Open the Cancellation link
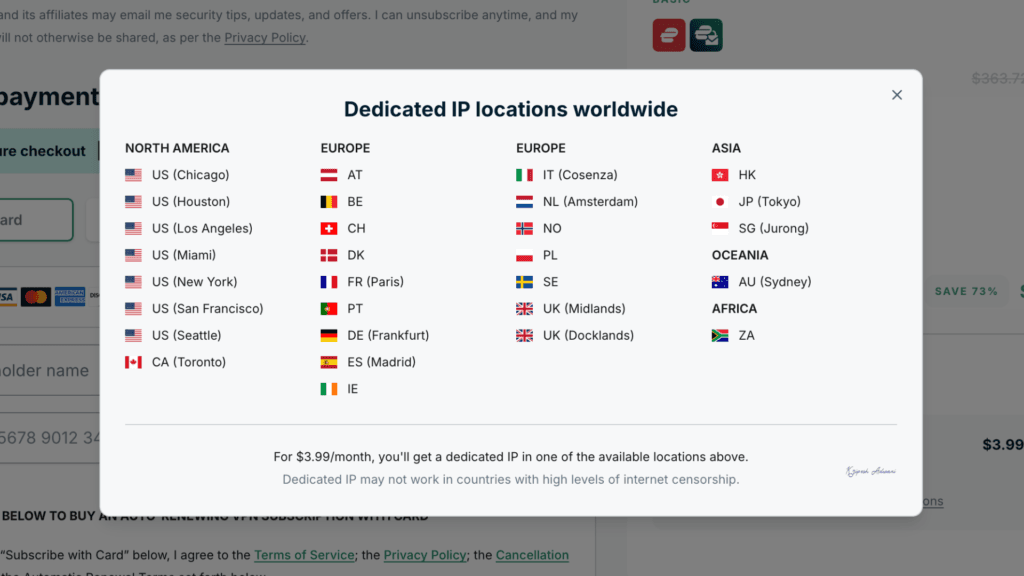The image size is (1024, 576). pos(532,555)
